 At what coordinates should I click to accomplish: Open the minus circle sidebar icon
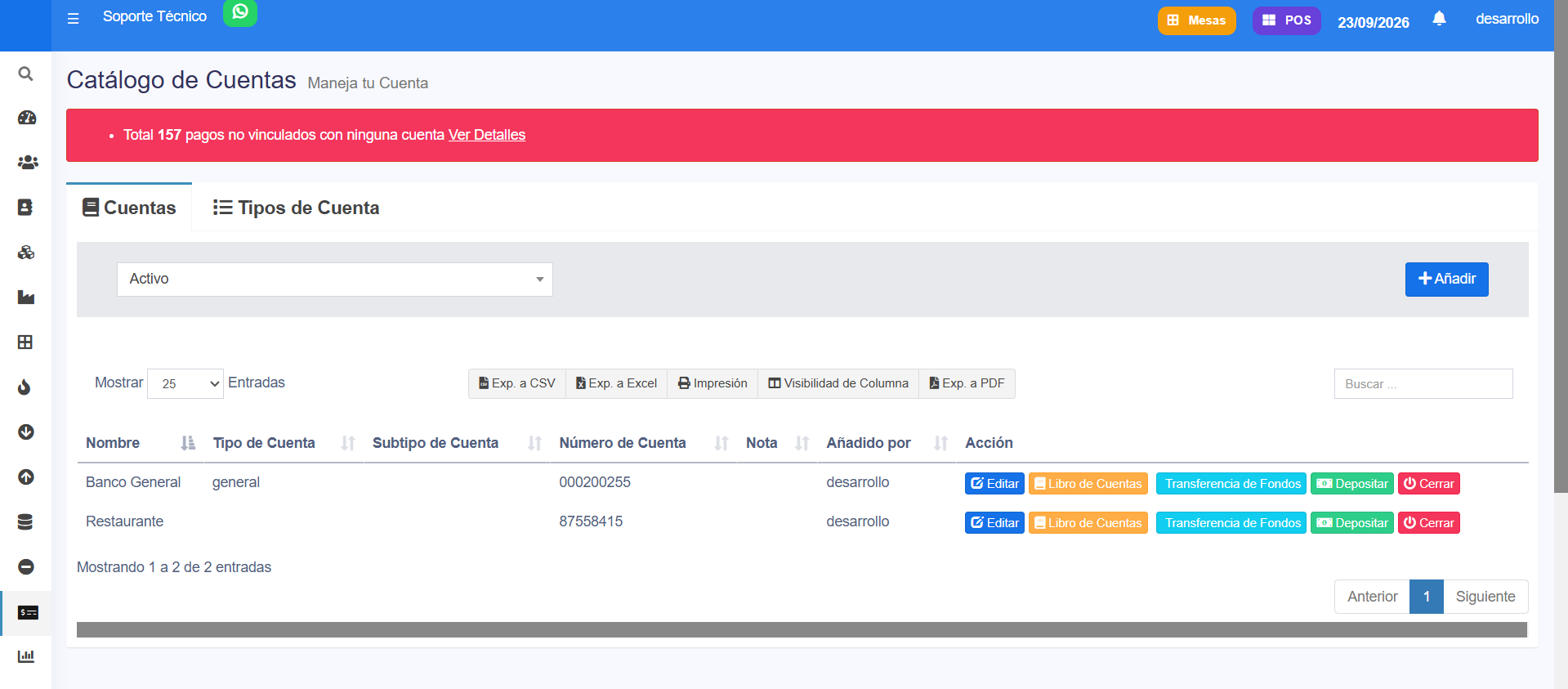point(26,567)
